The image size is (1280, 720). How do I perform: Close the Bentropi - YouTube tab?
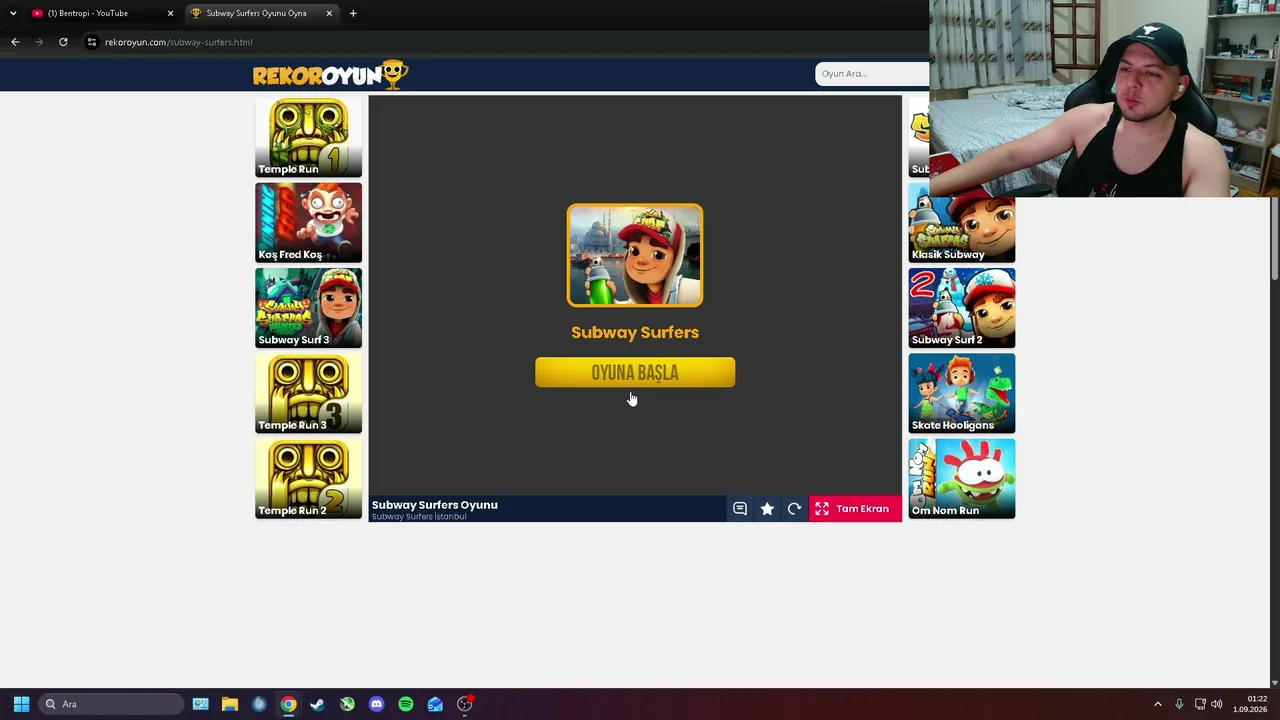(170, 13)
